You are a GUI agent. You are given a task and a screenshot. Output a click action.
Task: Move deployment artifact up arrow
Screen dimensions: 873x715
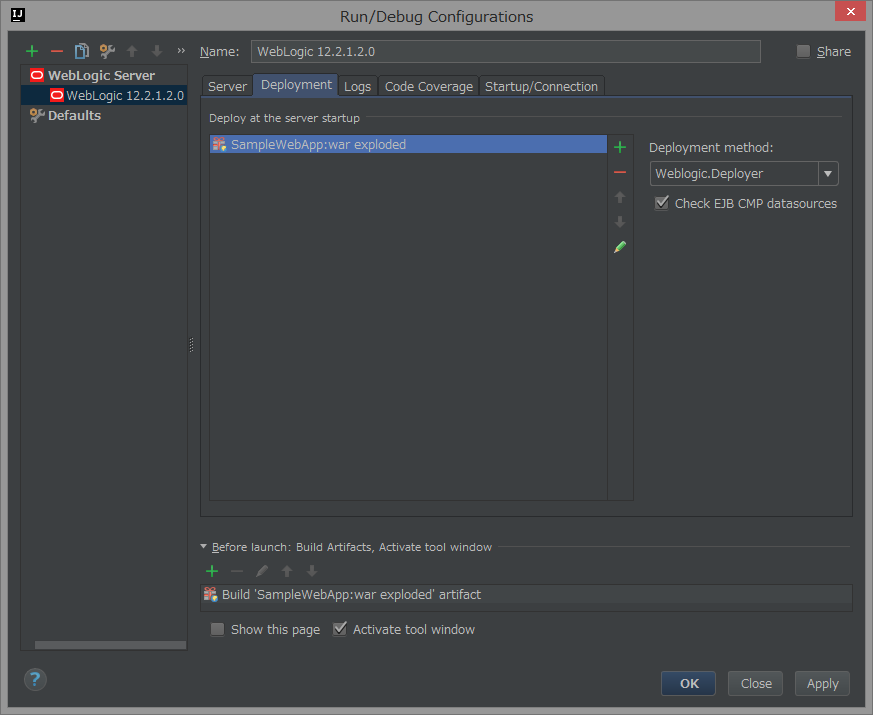[x=620, y=197]
